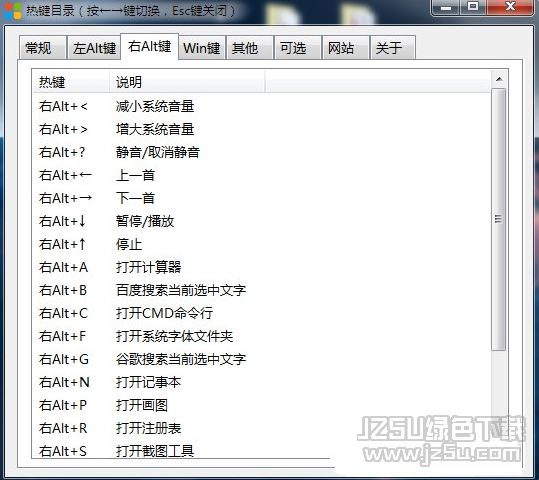Click the 暂停/播放 description
The width and height of the screenshot is (539, 480).
tap(145, 221)
